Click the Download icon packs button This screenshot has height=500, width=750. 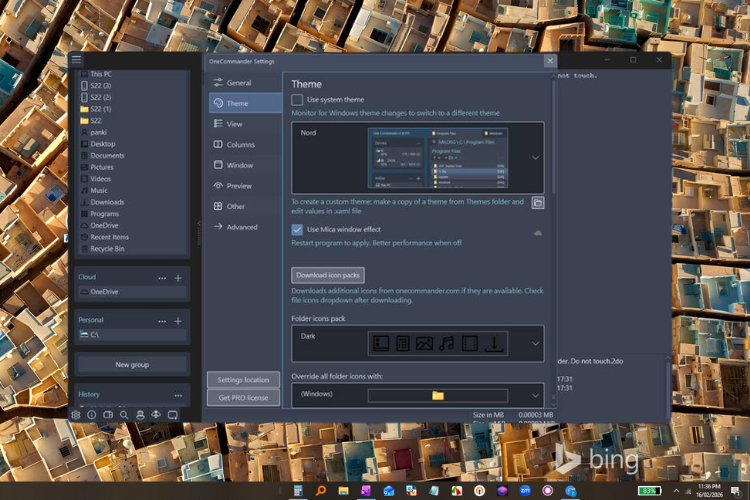328,275
